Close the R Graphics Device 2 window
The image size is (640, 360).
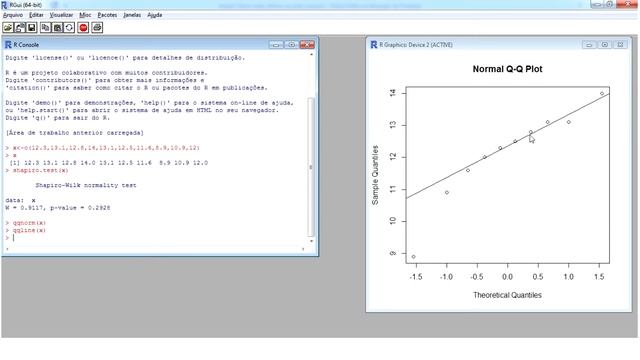tap(620, 44)
